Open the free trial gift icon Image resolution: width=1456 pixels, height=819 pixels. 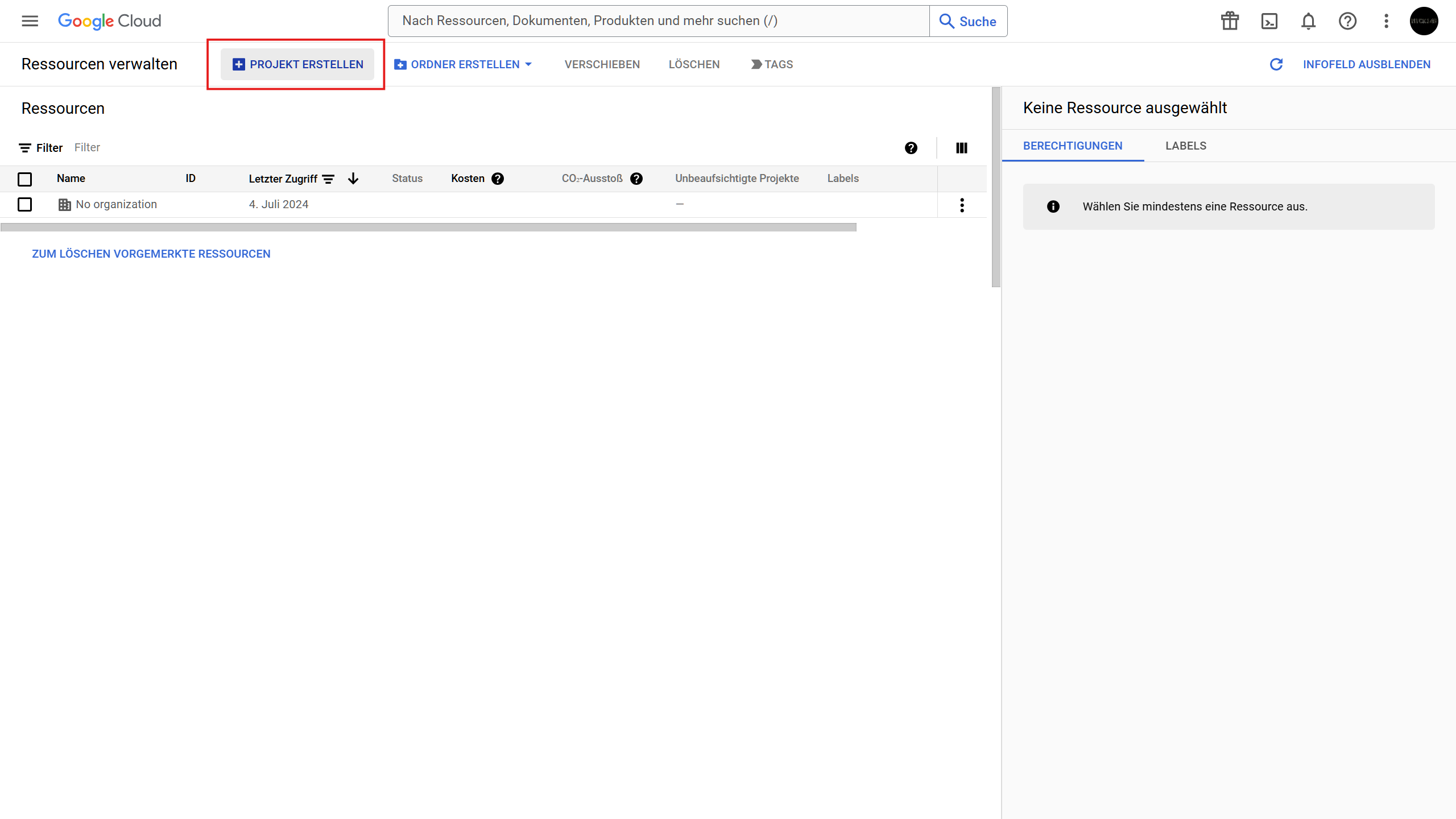[x=1230, y=21]
